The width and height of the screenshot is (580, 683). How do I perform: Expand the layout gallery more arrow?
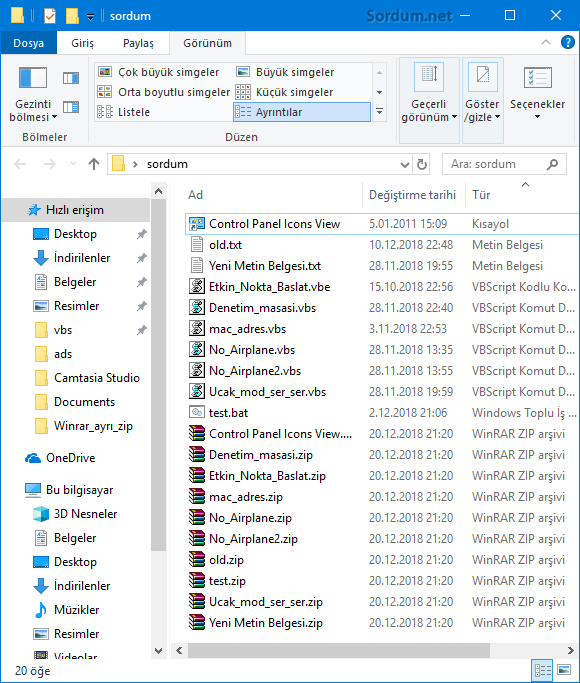[379, 112]
